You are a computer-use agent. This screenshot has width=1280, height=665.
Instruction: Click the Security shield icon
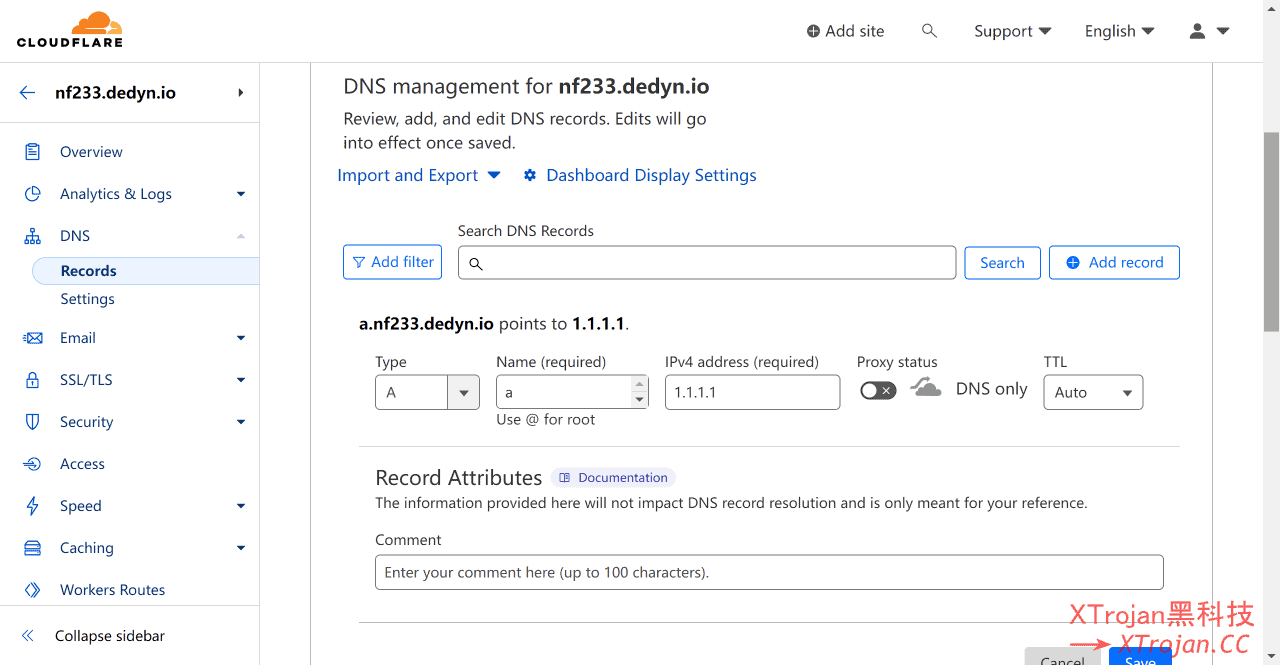pyautogui.click(x=33, y=422)
